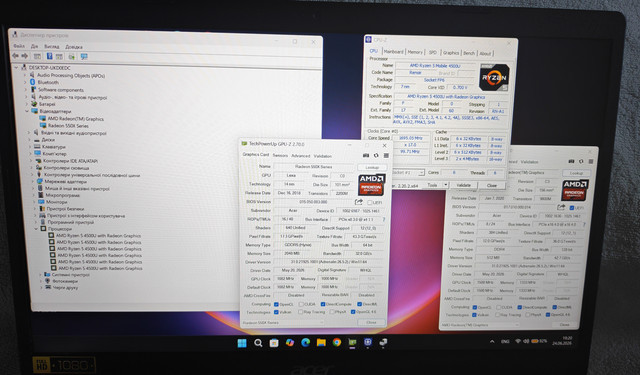640x375 pixels.
Task: Click the Windows Start button on the taskbar
Action: point(242,343)
